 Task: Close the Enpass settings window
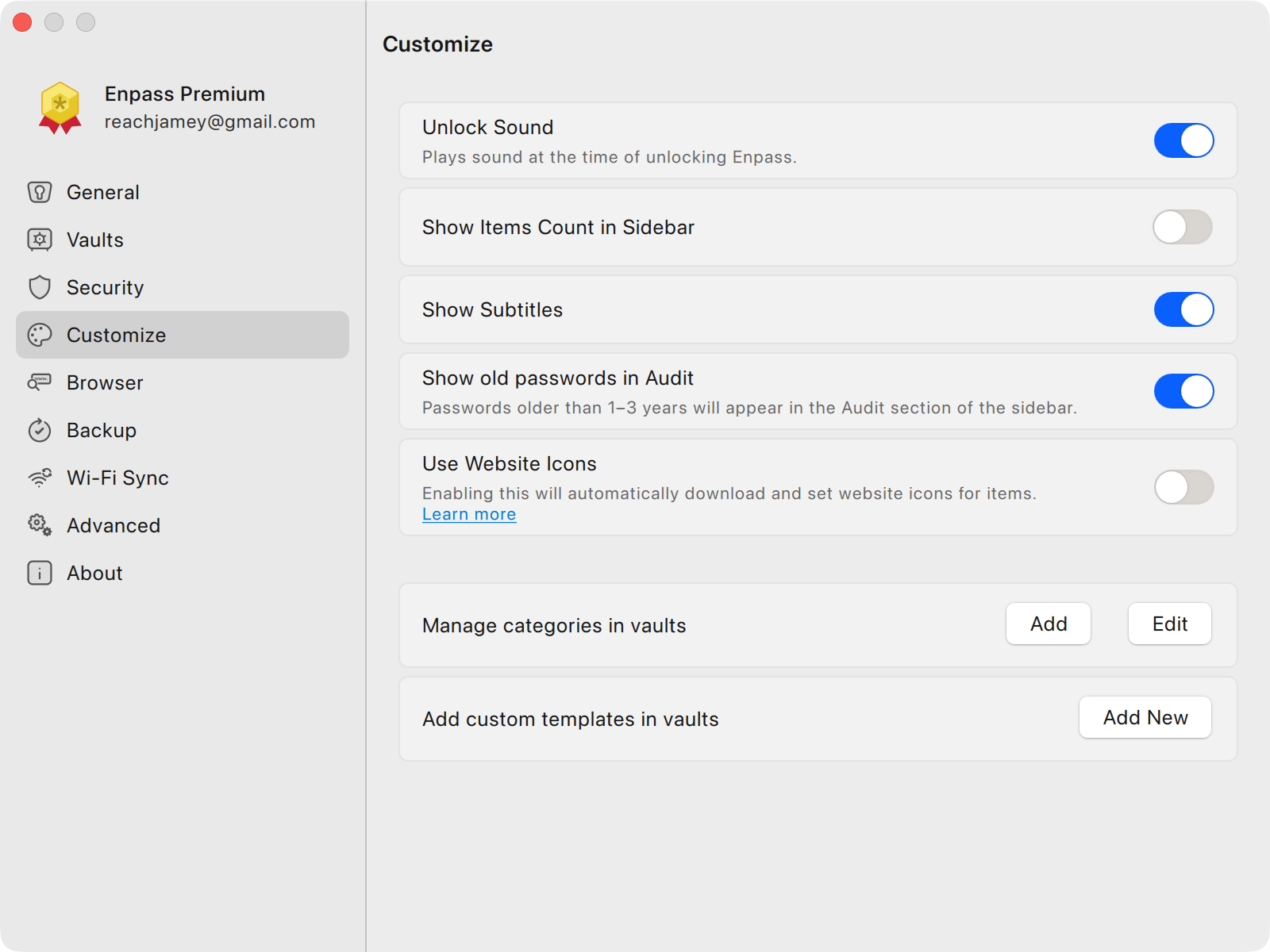[22, 22]
